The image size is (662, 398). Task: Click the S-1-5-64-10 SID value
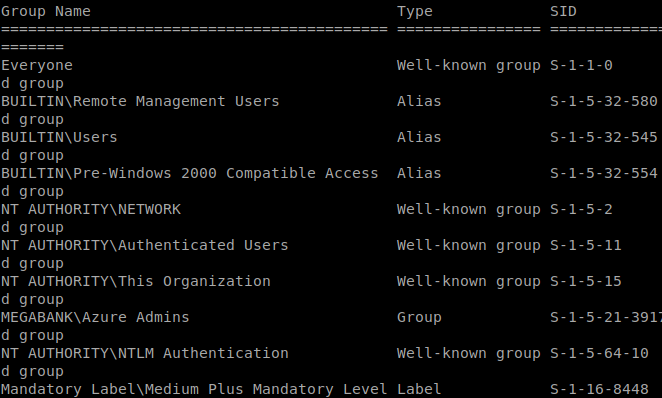[x=599, y=353]
